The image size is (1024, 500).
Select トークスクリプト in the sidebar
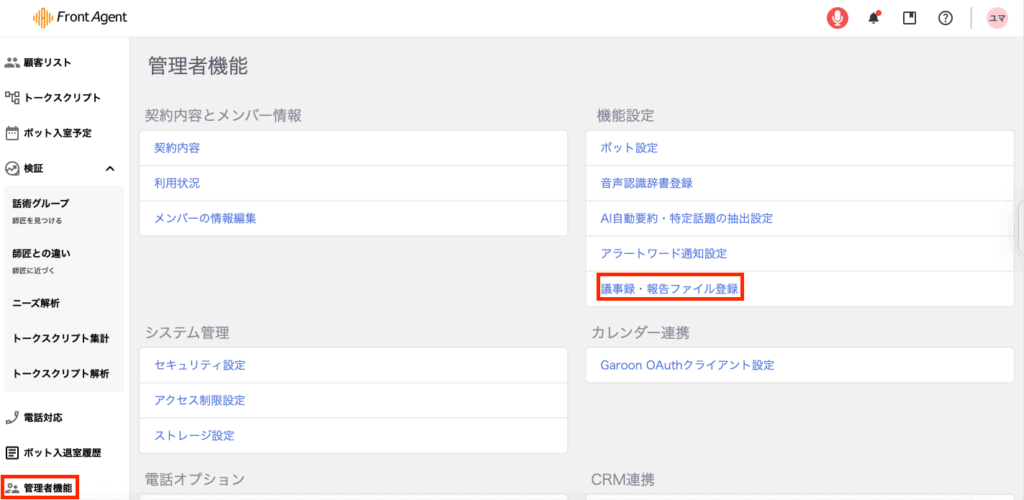61,98
